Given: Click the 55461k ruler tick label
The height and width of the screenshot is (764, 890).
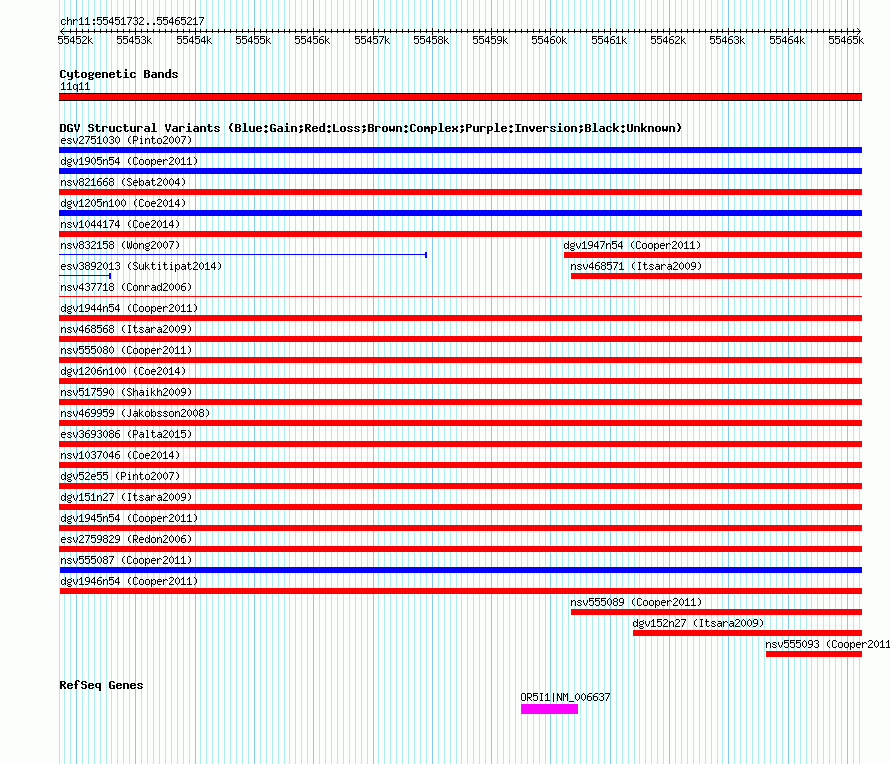Looking at the screenshot, I should (609, 40).
